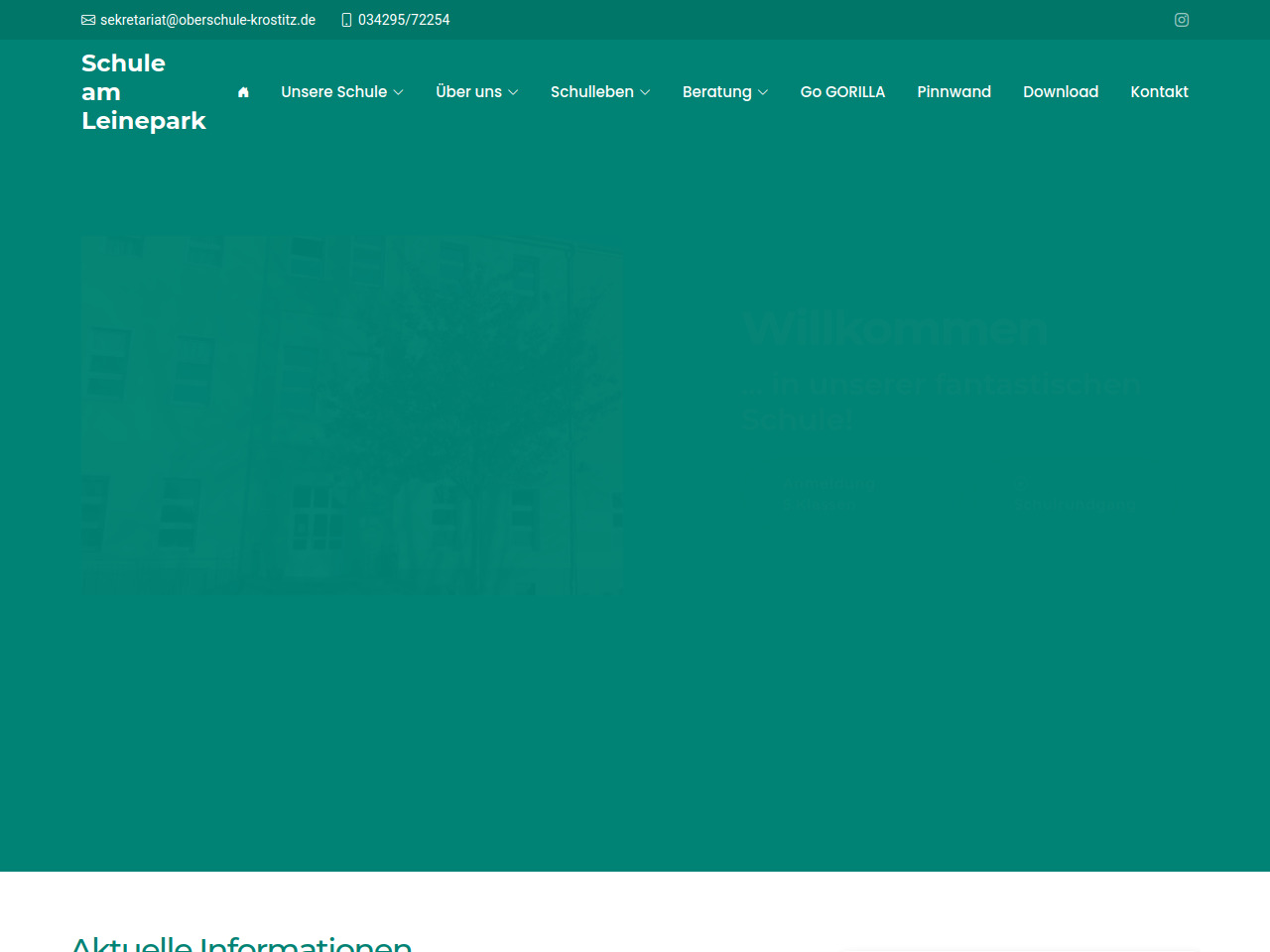Click the faded Schulrundgang link

(x=1077, y=503)
